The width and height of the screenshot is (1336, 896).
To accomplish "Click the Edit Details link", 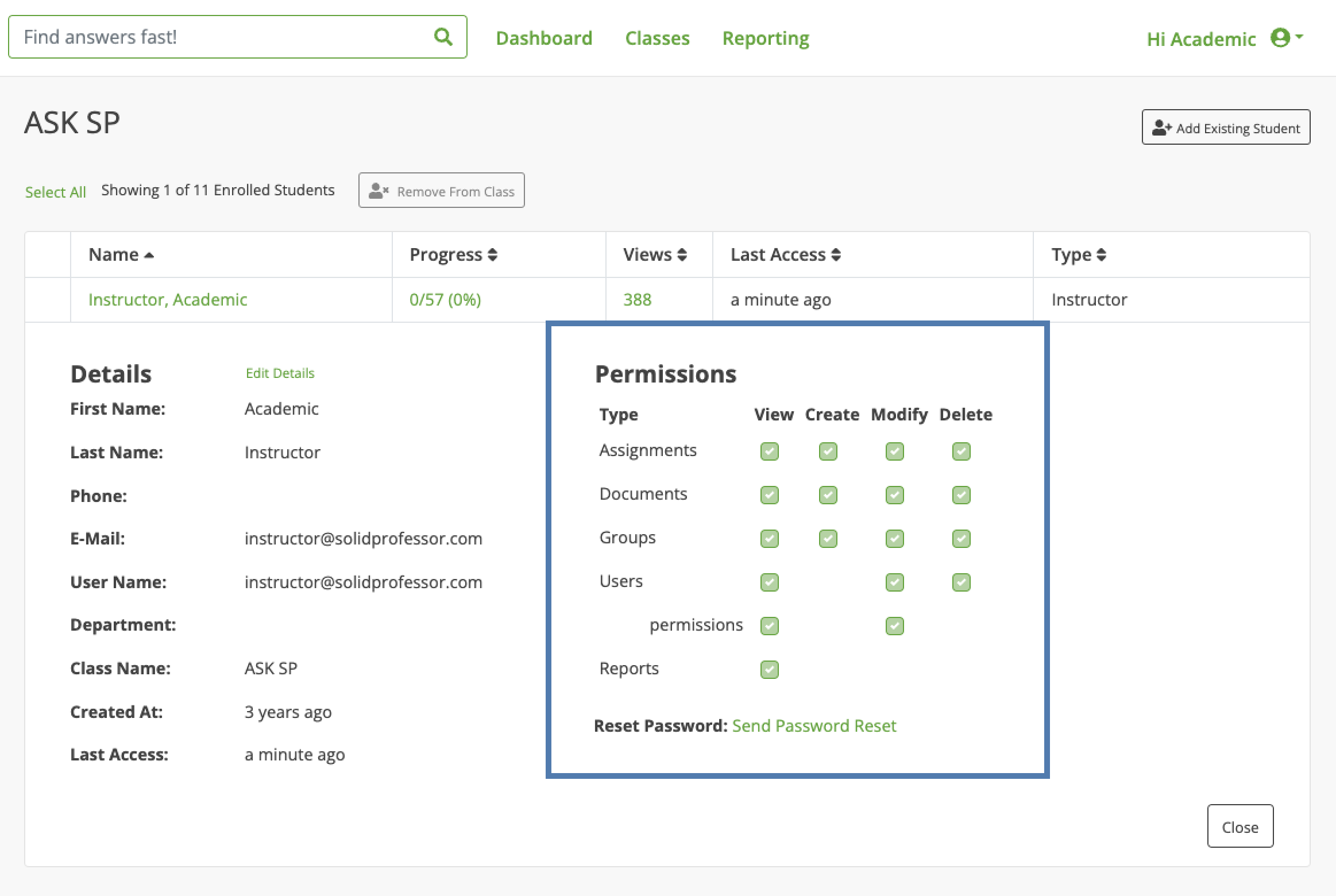I will click(280, 373).
